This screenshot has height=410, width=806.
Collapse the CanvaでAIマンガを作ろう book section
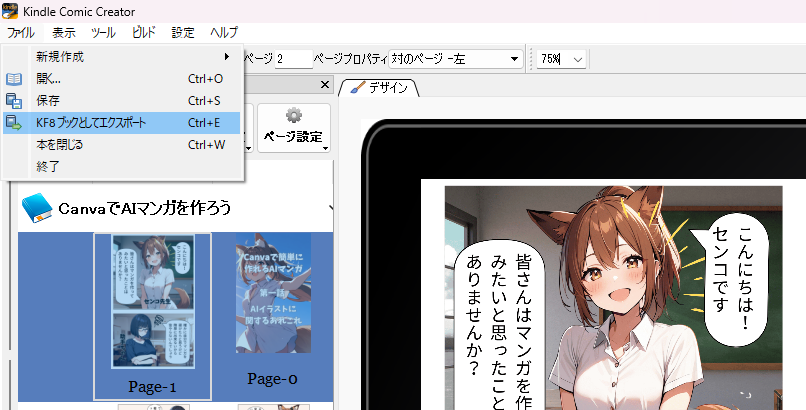[x=331, y=208]
